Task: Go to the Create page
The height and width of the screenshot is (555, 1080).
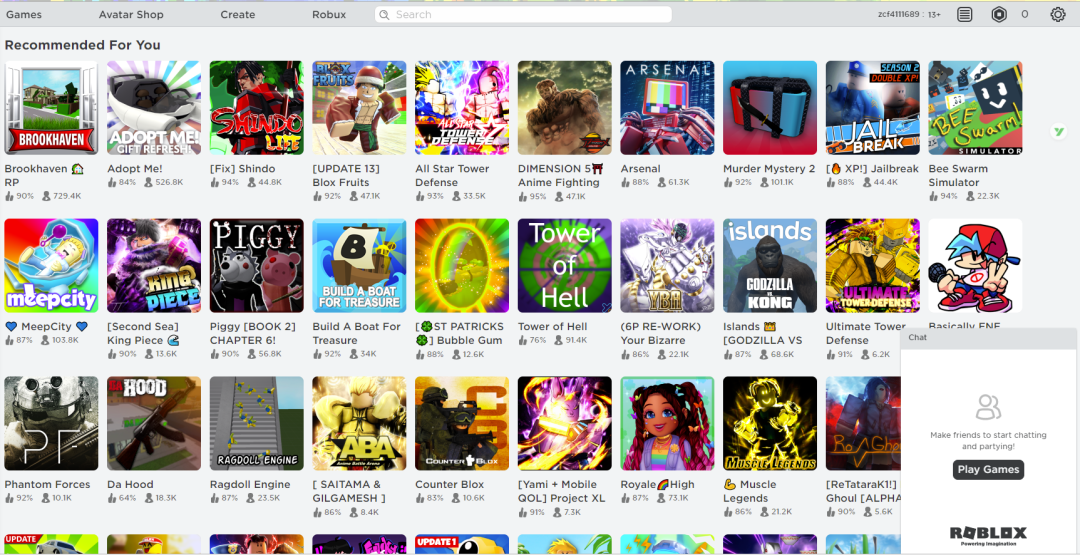Action: [x=238, y=14]
